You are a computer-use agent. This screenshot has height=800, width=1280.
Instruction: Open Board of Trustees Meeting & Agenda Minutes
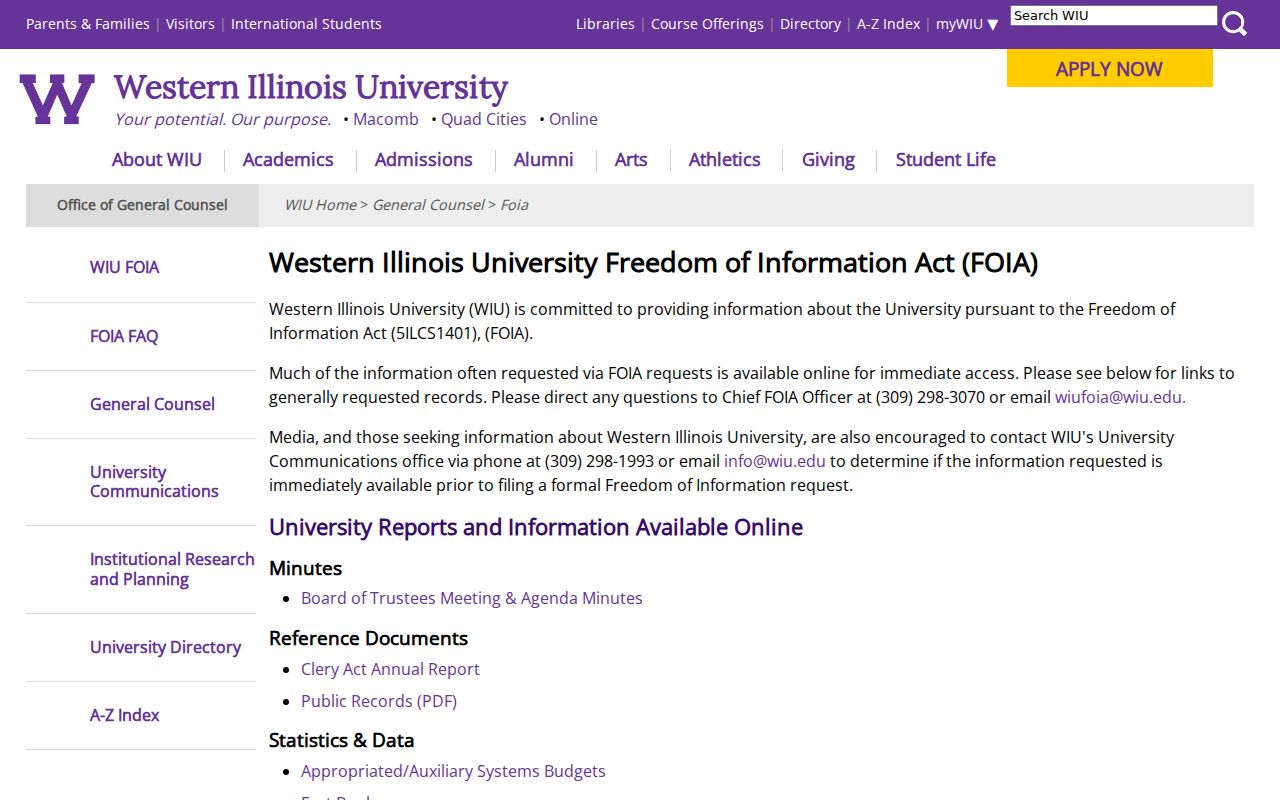[472, 598]
